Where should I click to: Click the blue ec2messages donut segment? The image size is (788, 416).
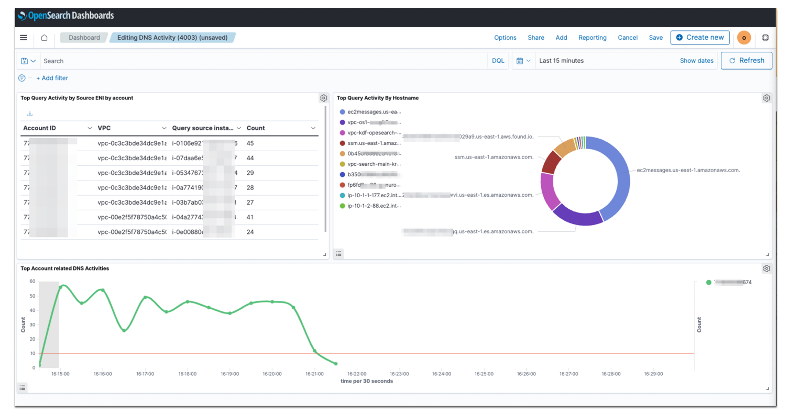coord(622,176)
